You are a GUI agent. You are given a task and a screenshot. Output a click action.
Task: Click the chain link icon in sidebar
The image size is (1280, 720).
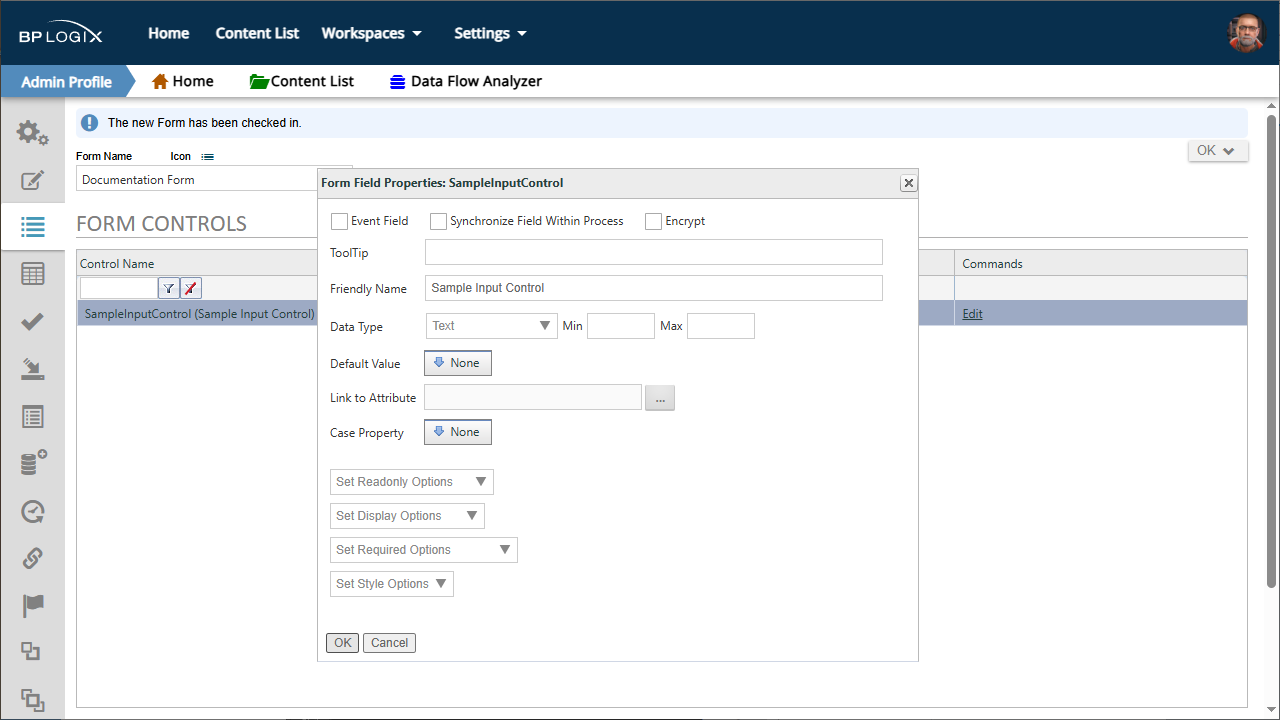click(32, 558)
